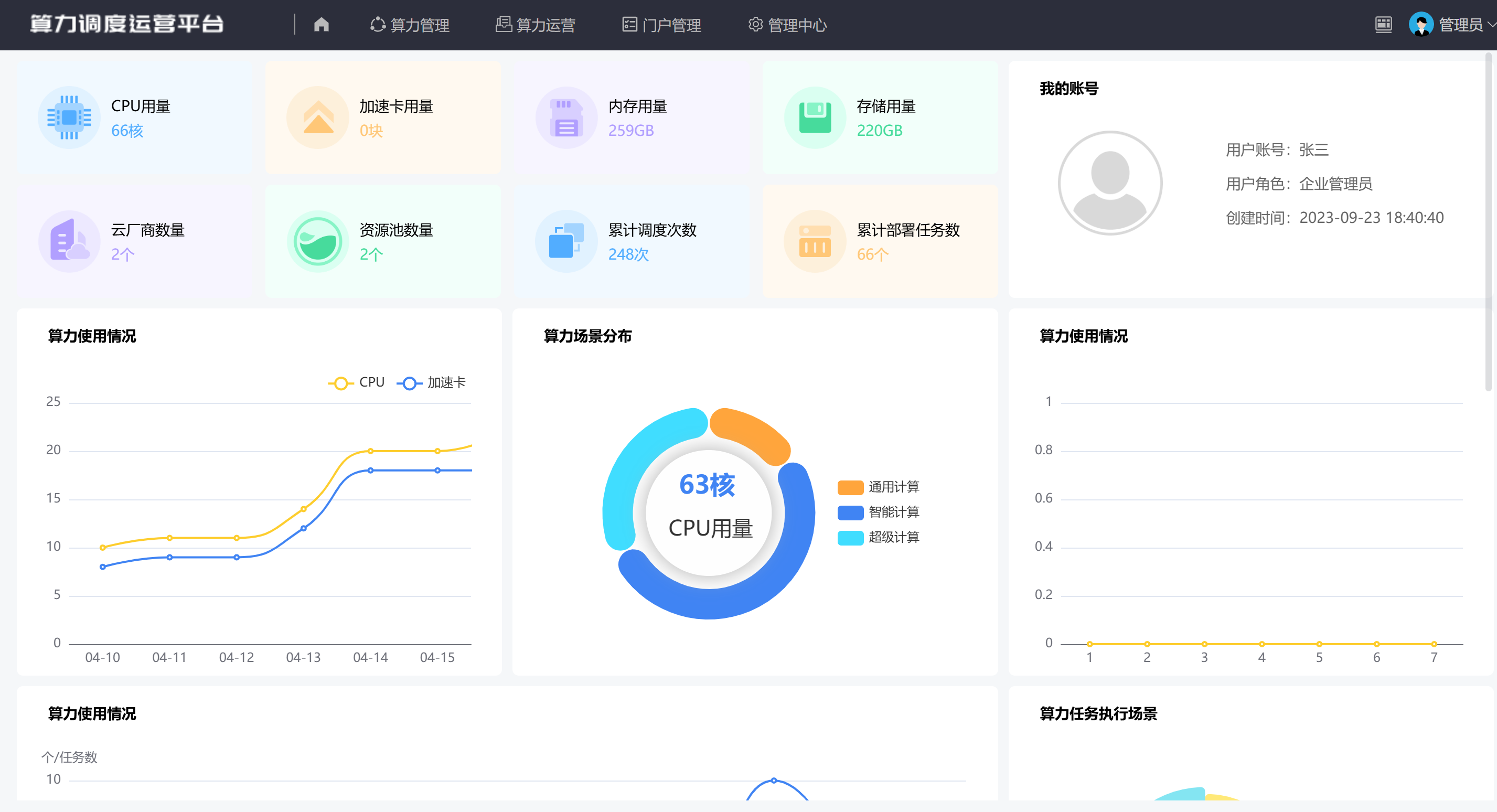Click the 加速卡用量 accelerator card icon

pyautogui.click(x=317, y=117)
